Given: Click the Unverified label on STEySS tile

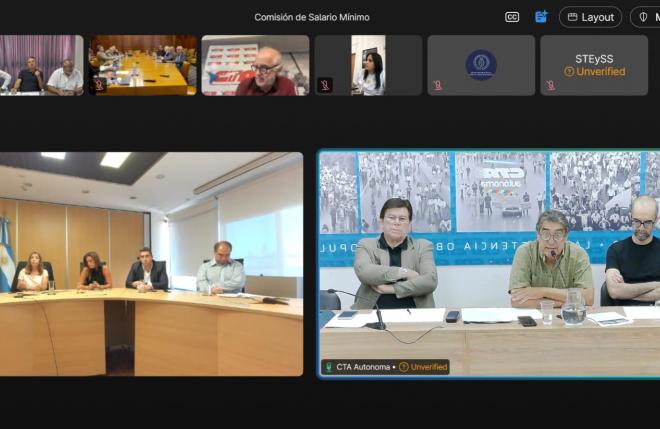Looking at the screenshot, I should coord(601,72).
